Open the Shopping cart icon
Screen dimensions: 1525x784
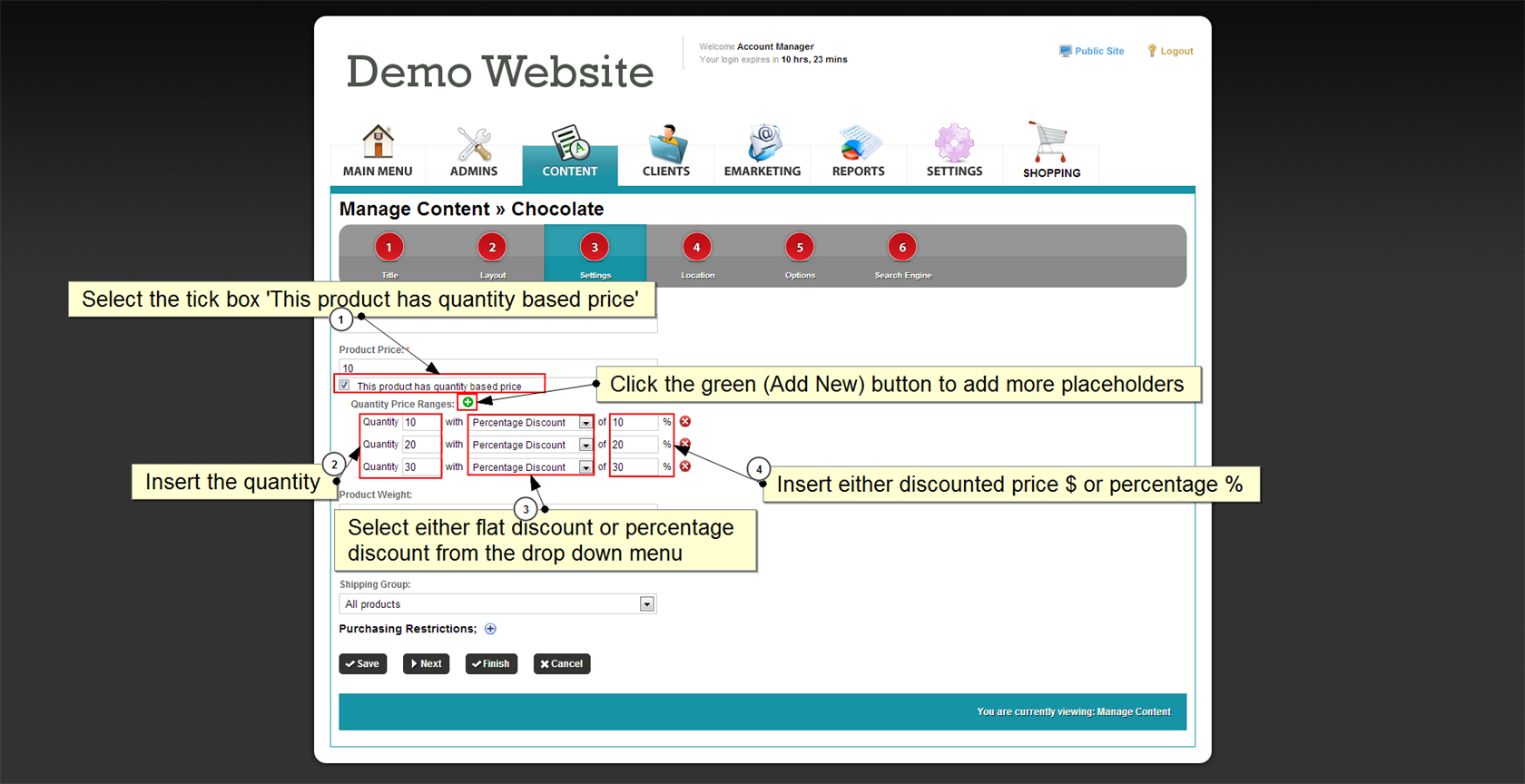click(x=1050, y=143)
